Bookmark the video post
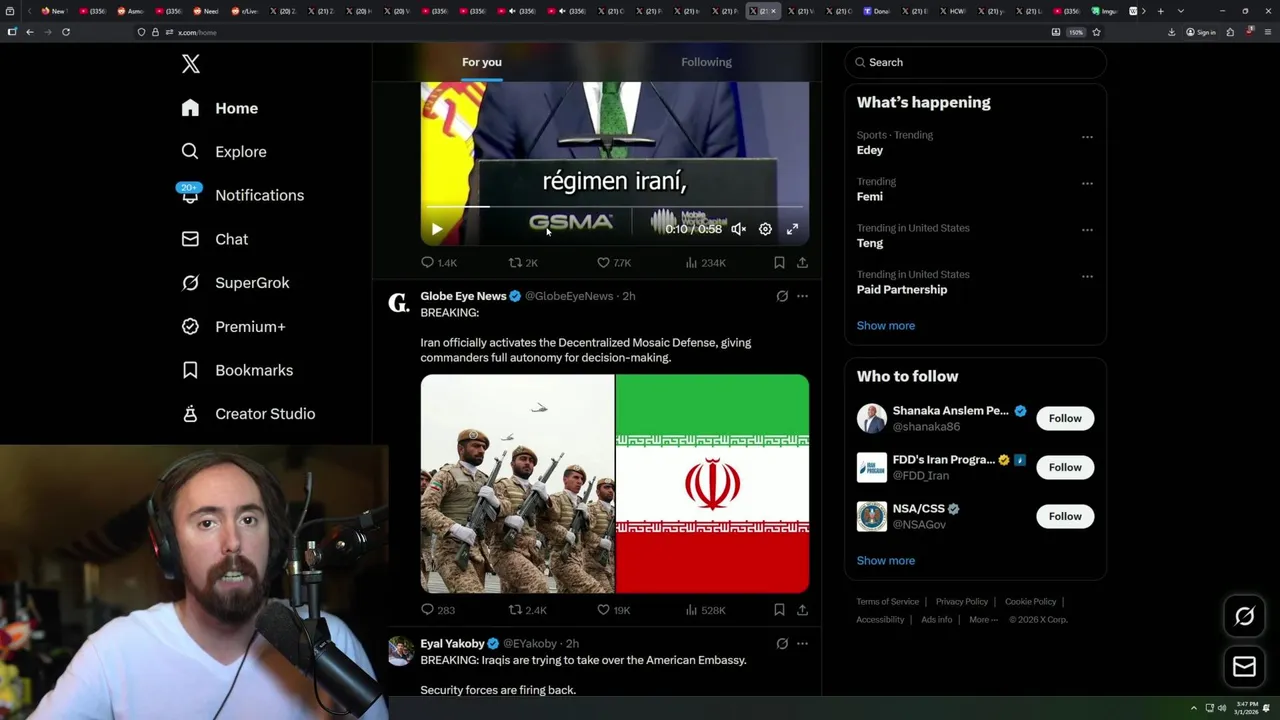The image size is (1280, 720). (779, 263)
